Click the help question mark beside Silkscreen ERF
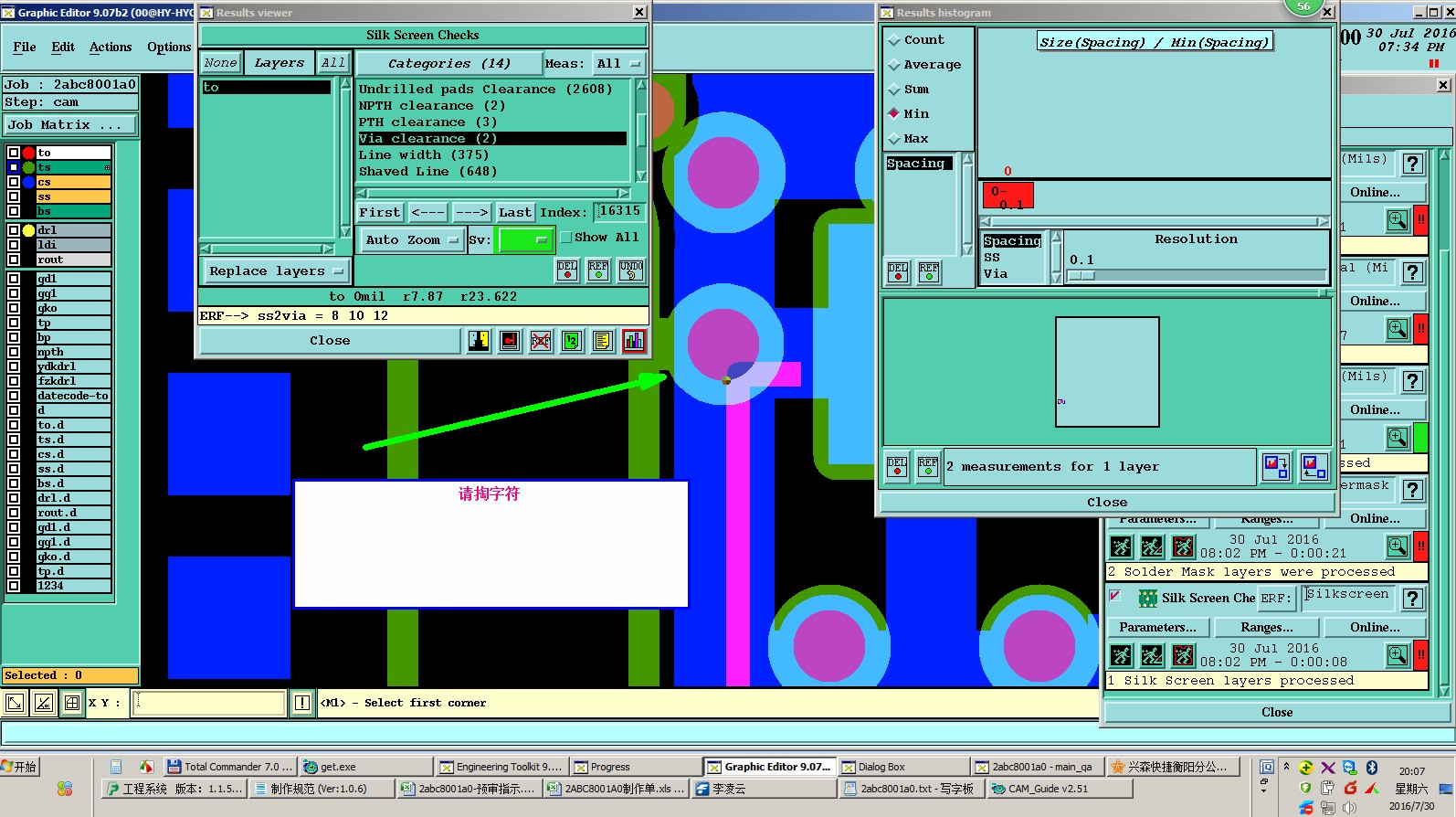Image resolution: width=1456 pixels, height=817 pixels. (x=1413, y=599)
